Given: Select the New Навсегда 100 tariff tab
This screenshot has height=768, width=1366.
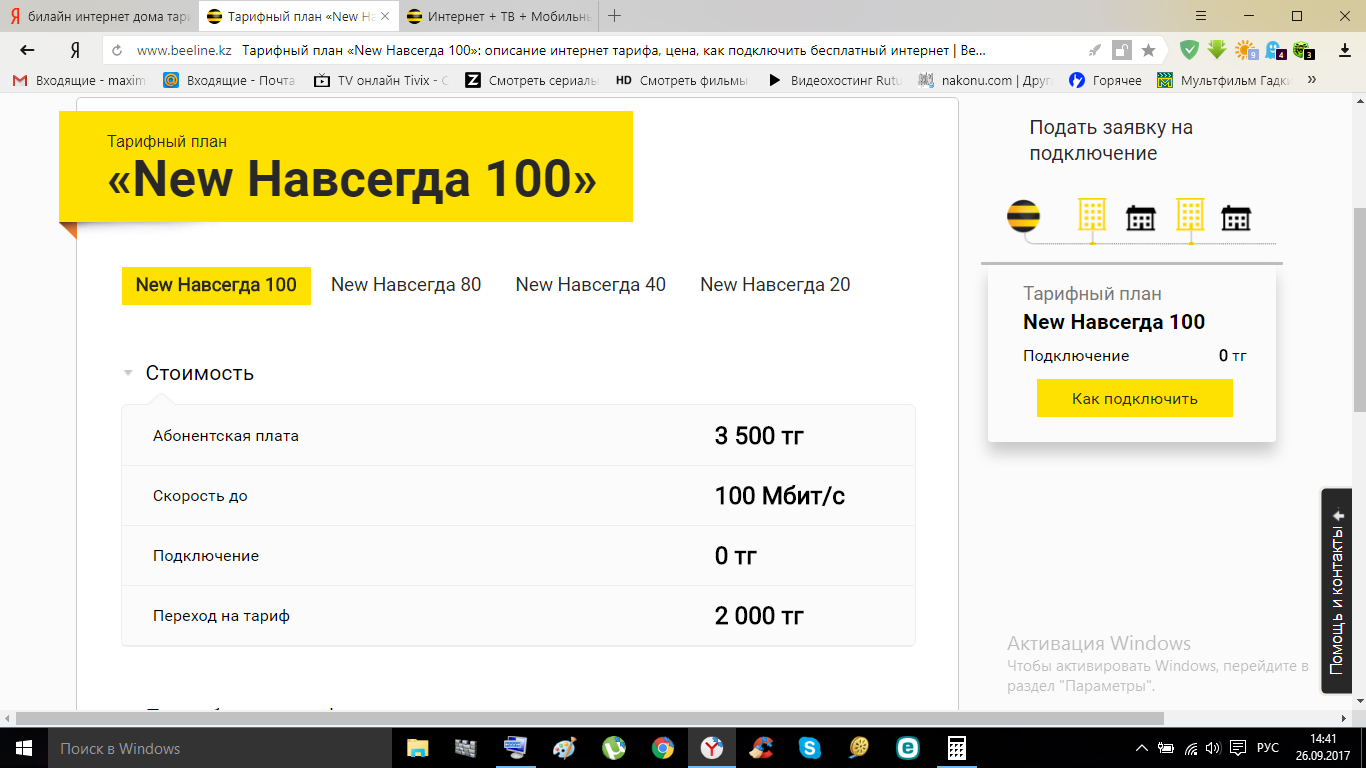Looking at the screenshot, I should pos(216,285).
